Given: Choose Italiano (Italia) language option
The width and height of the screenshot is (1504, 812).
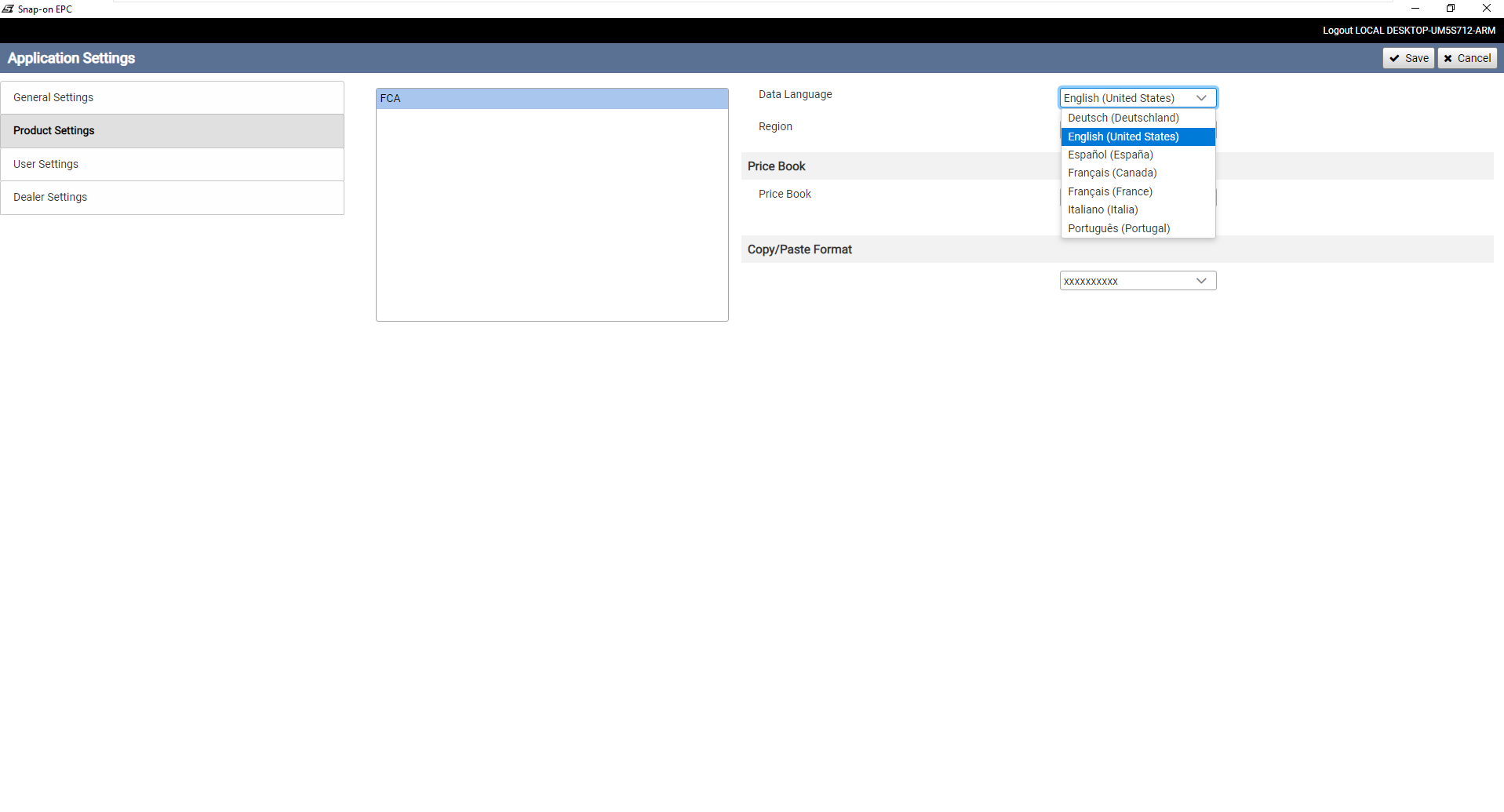Looking at the screenshot, I should (x=1138, y=209).
